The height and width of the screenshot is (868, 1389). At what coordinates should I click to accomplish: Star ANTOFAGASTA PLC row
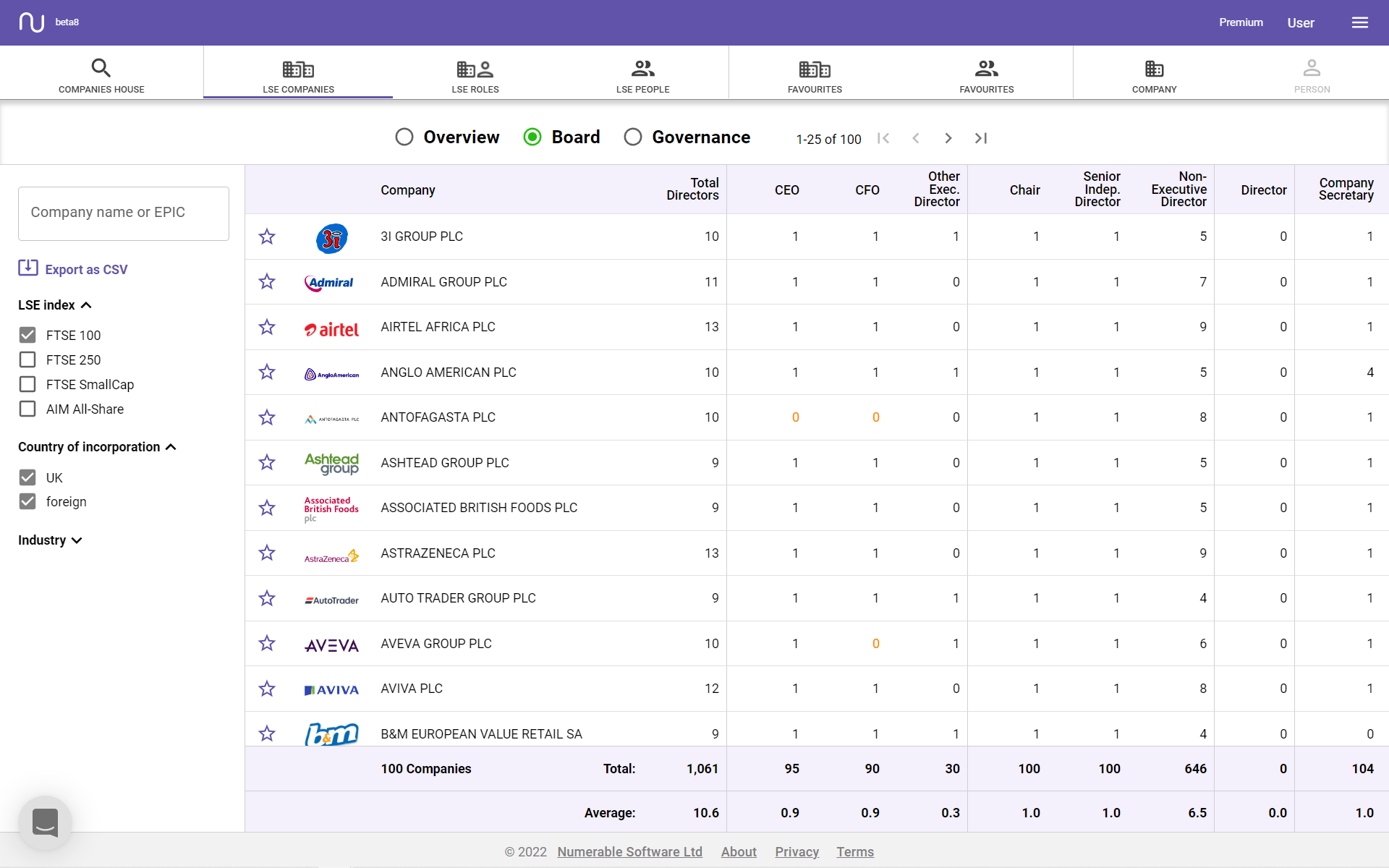pyautogui.click(x=267, y=417)
